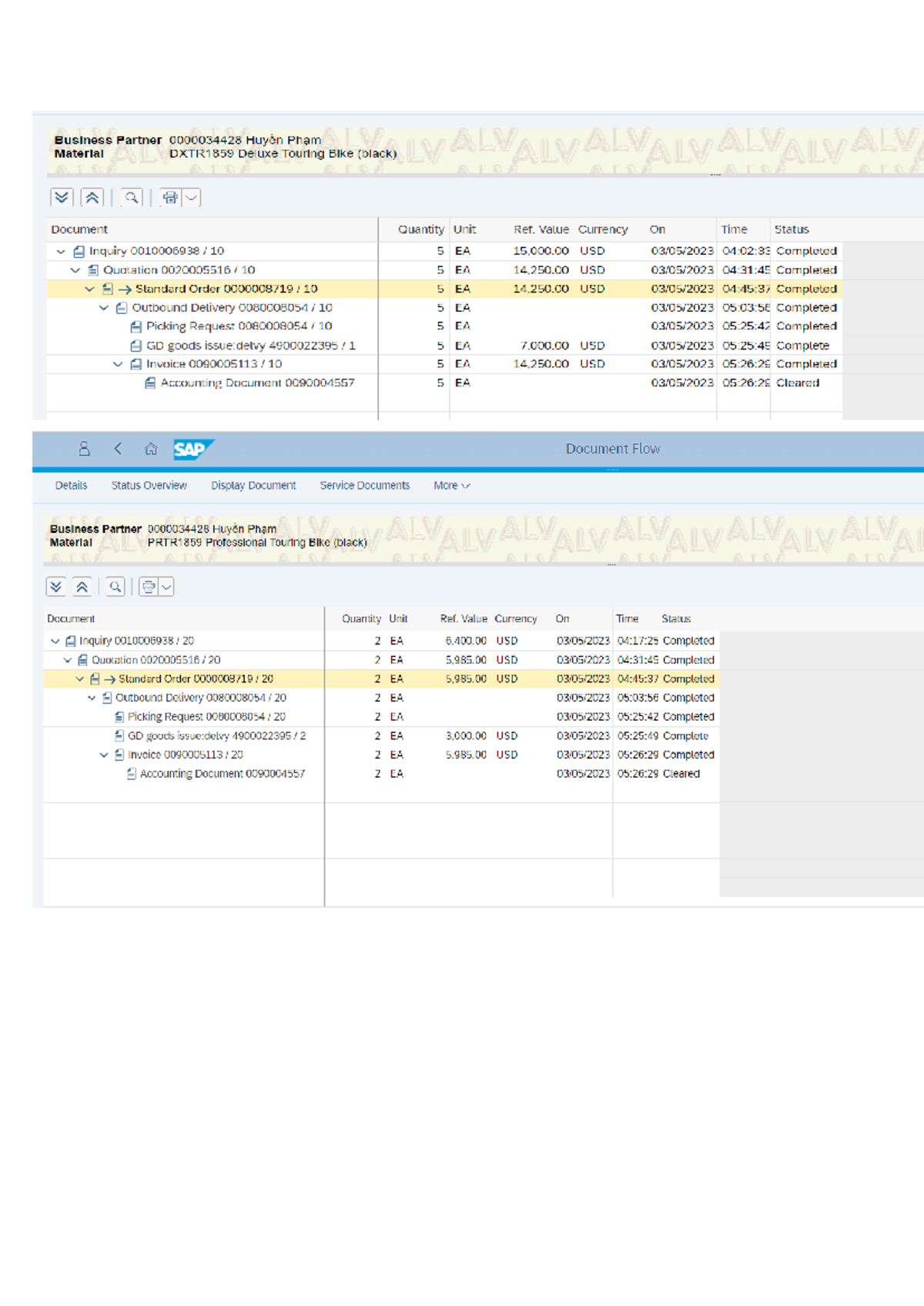Choose Display Document

(253, 486)
